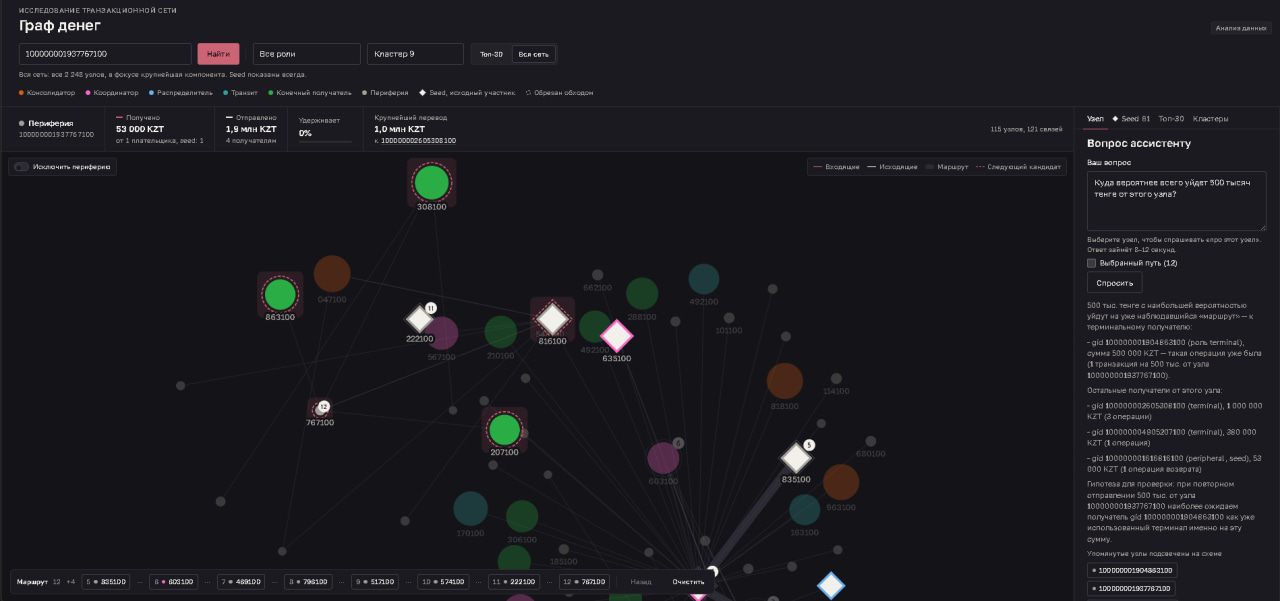1280x601 pixels.
Task: Click 'Координатор' pink legend dot
Action: (88, 93)
